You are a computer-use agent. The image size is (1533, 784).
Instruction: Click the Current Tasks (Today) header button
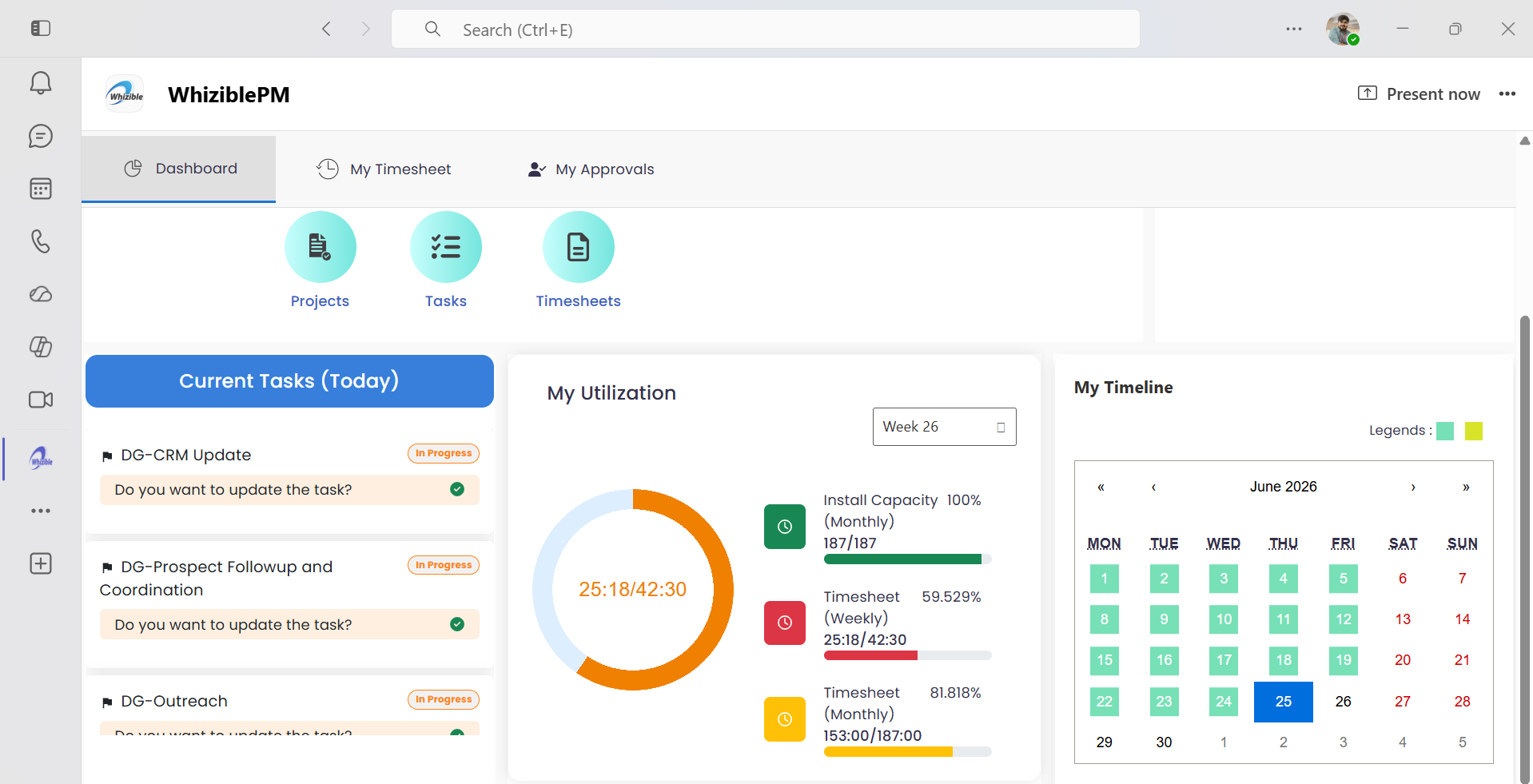click(x=289, y=381)
